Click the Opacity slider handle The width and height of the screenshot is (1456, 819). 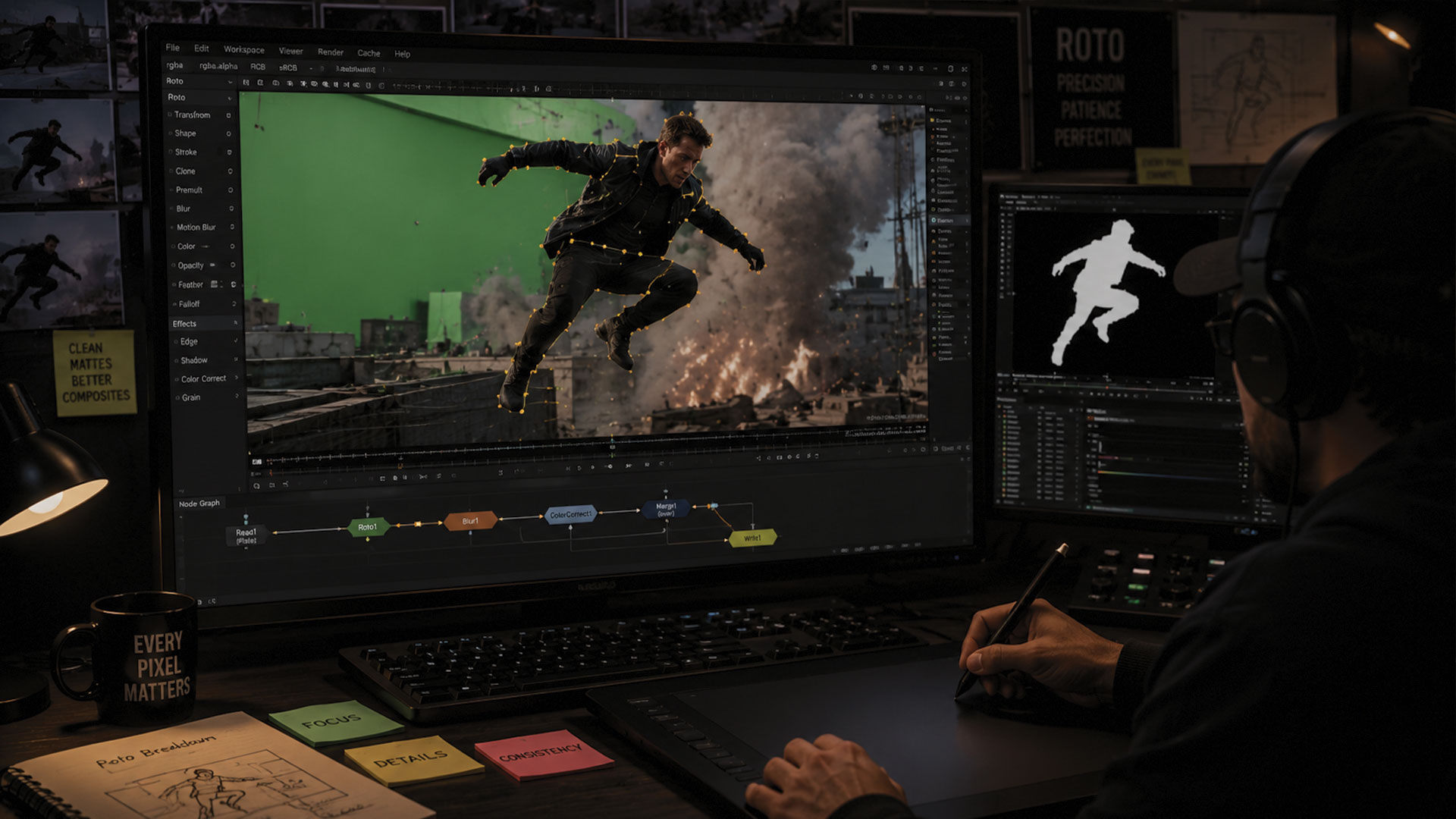(x=212, y=265)
